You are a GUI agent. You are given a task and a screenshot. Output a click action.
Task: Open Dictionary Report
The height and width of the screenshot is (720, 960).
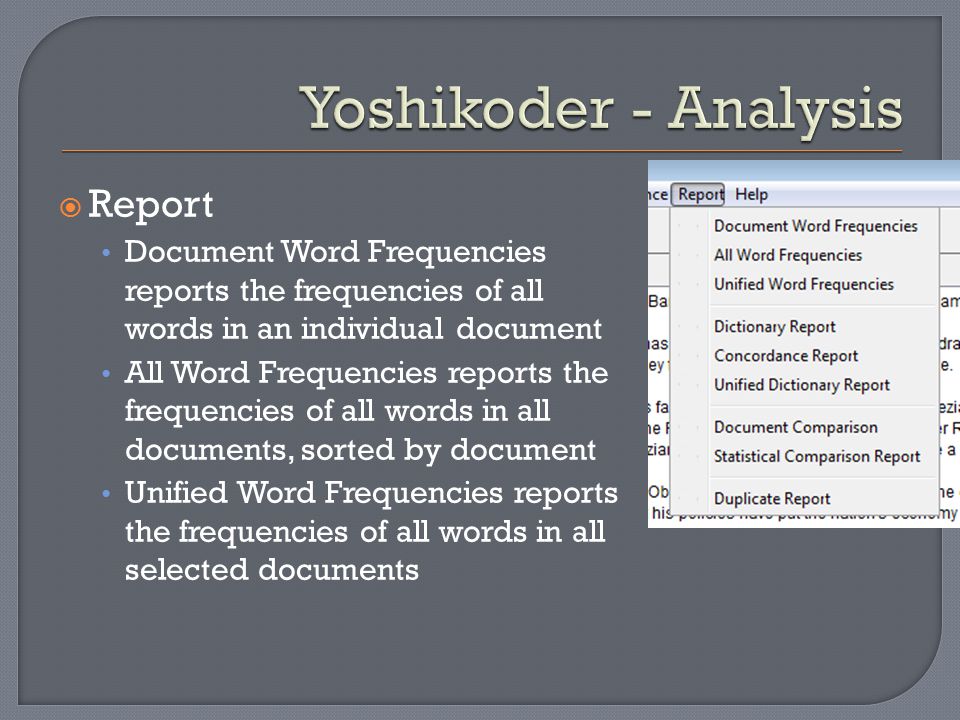(774, 327)
